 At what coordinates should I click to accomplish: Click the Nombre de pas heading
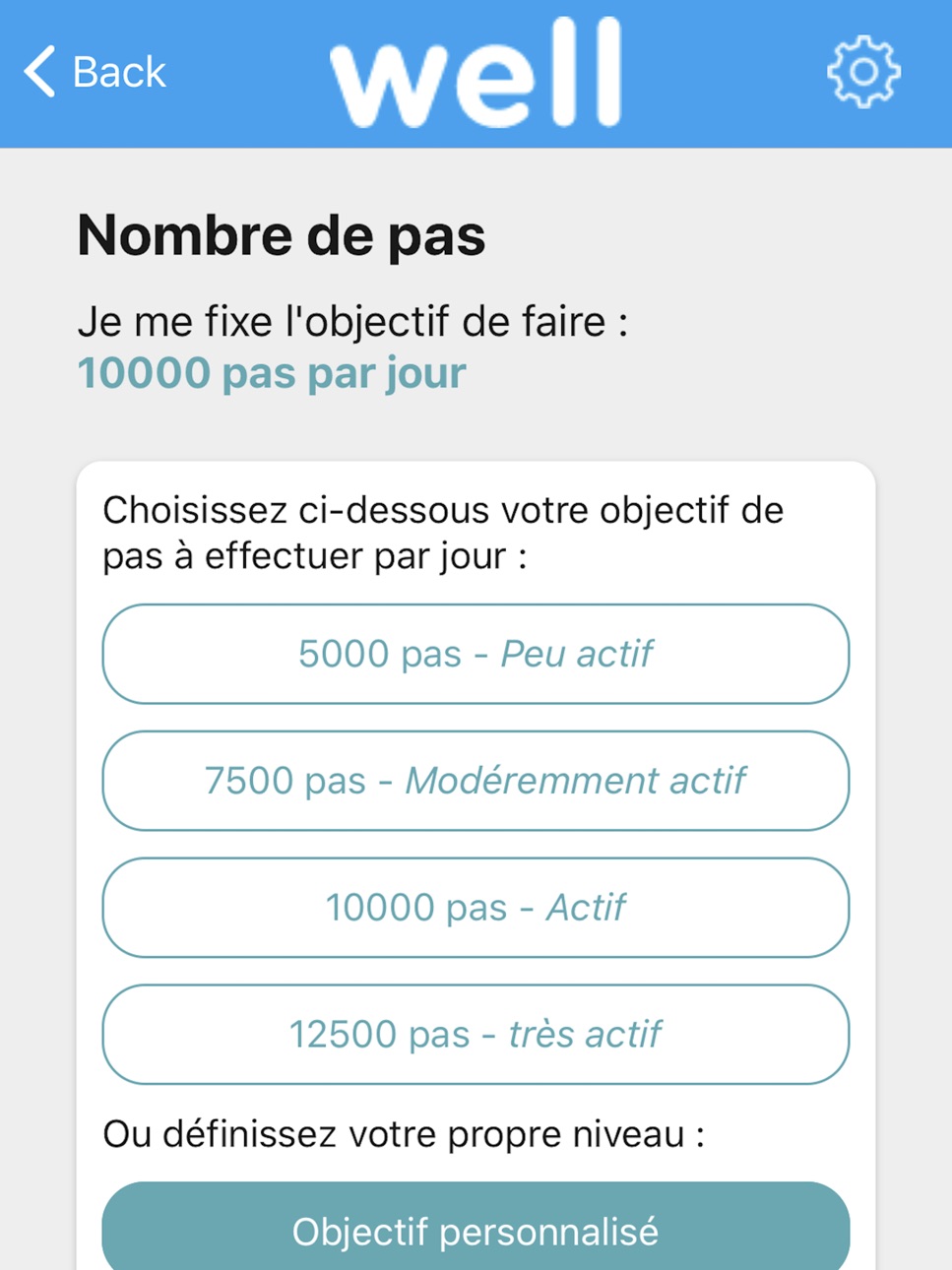(x=282, y=235)
